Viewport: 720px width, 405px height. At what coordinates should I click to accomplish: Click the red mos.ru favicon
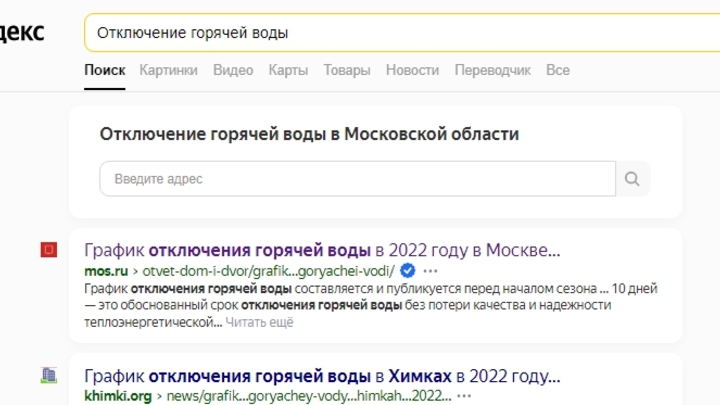(x=49, y=250)
